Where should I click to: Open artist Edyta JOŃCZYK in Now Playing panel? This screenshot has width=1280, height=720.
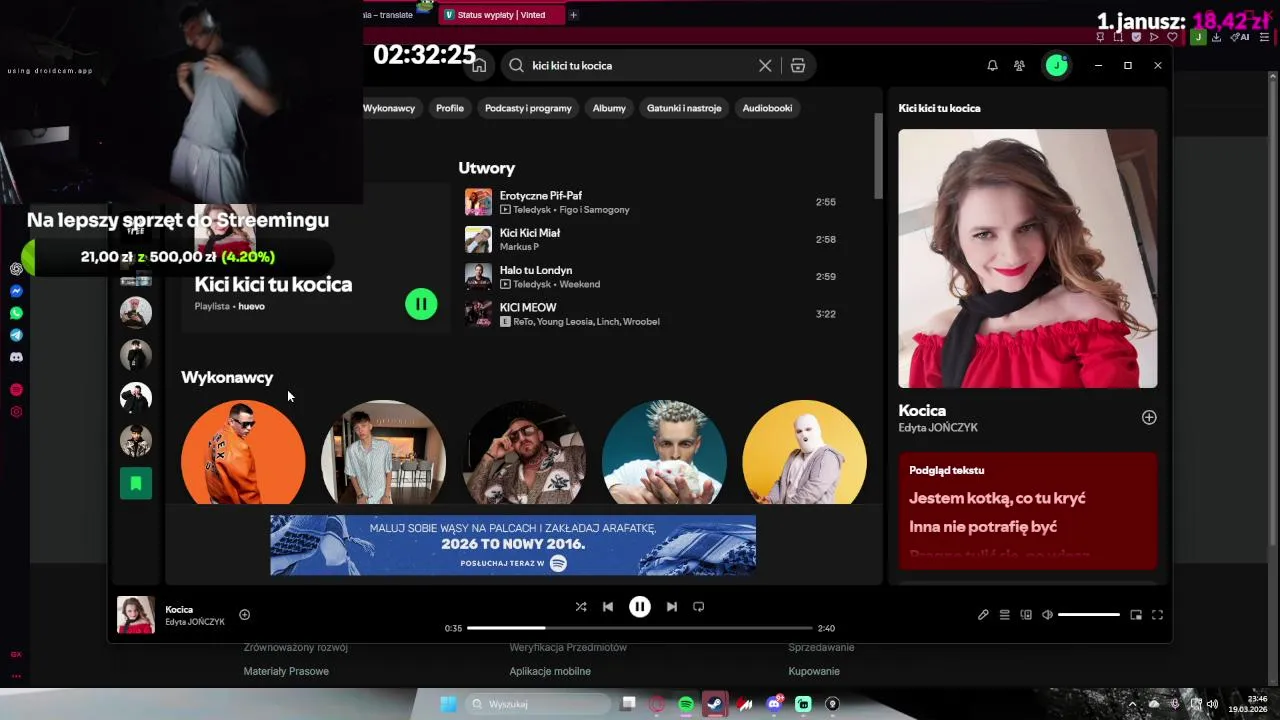click(938, 428)
